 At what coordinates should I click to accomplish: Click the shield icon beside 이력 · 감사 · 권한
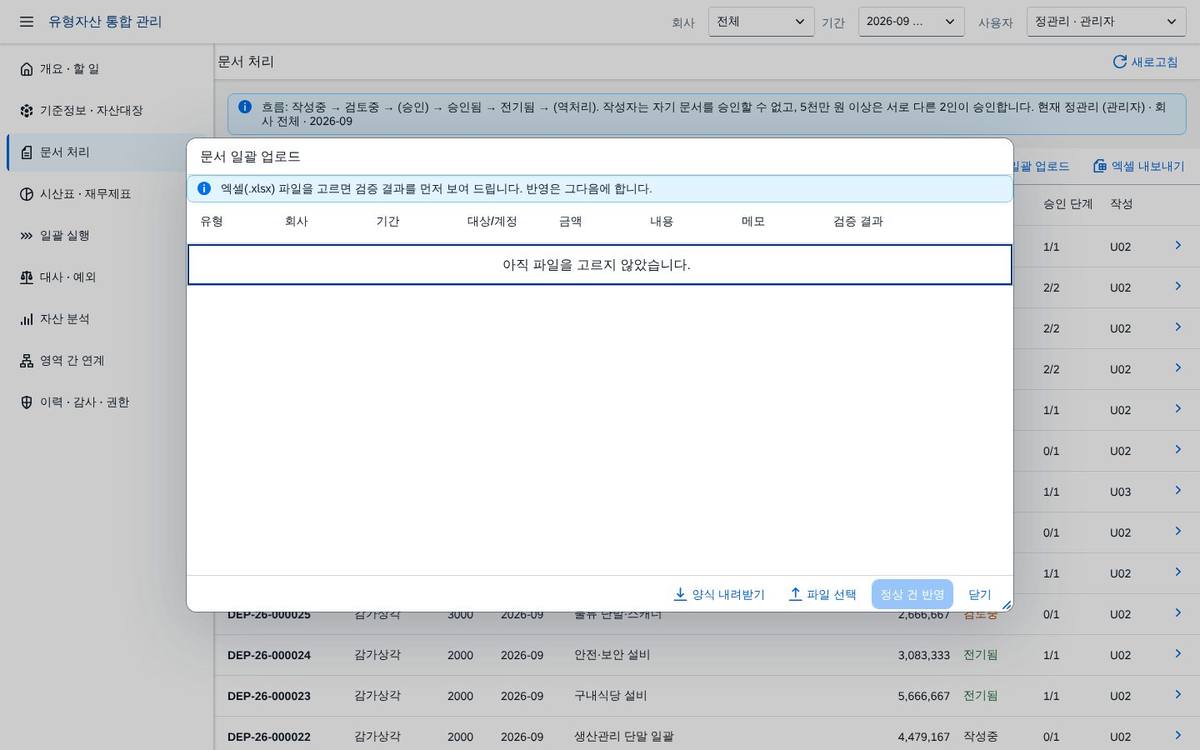[27, 402]
